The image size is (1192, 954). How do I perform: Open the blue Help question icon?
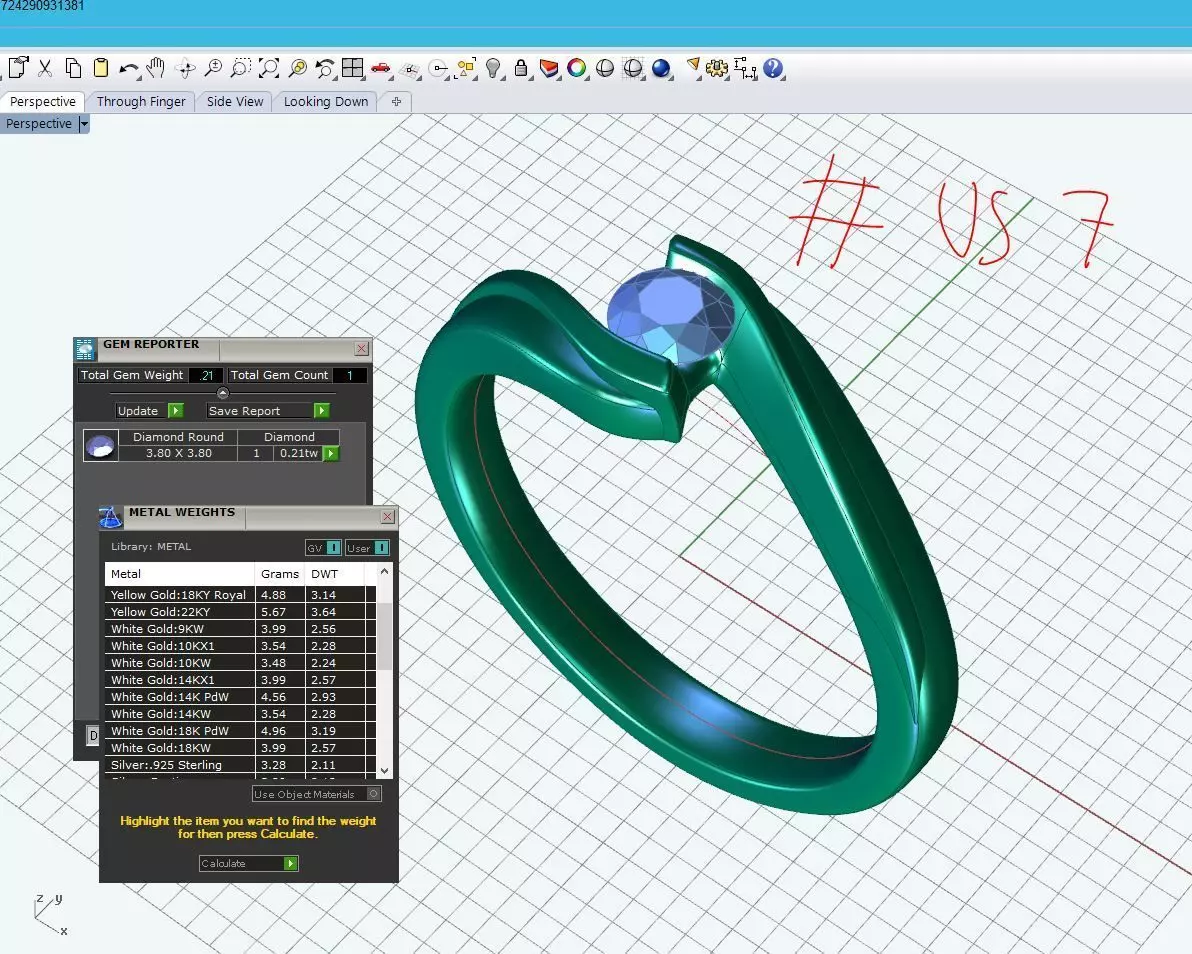click(x=773, y=68)
